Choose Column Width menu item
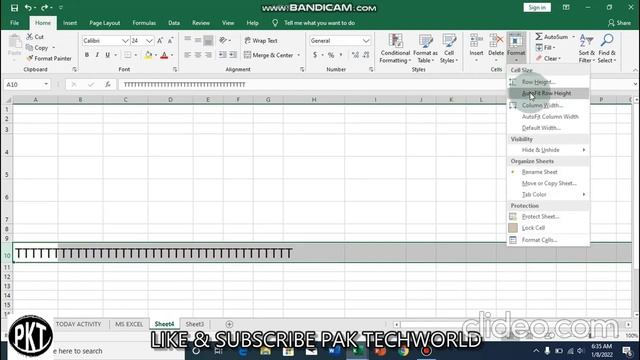Screen dimensions: 640x360 (548, 105)
